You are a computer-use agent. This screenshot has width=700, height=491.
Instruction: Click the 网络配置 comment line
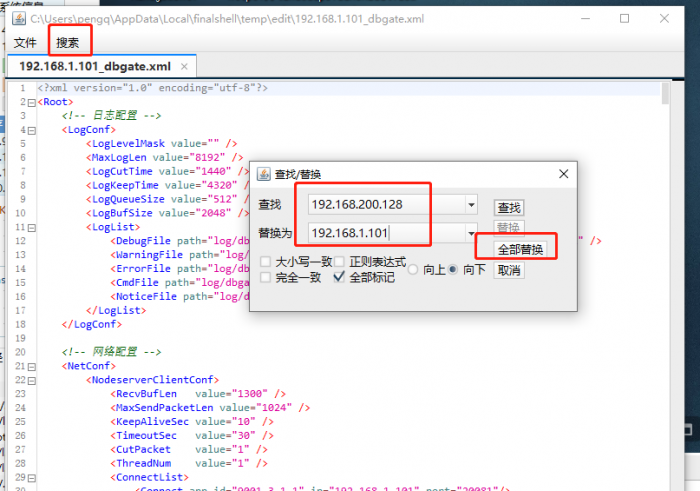click(112, 352)
